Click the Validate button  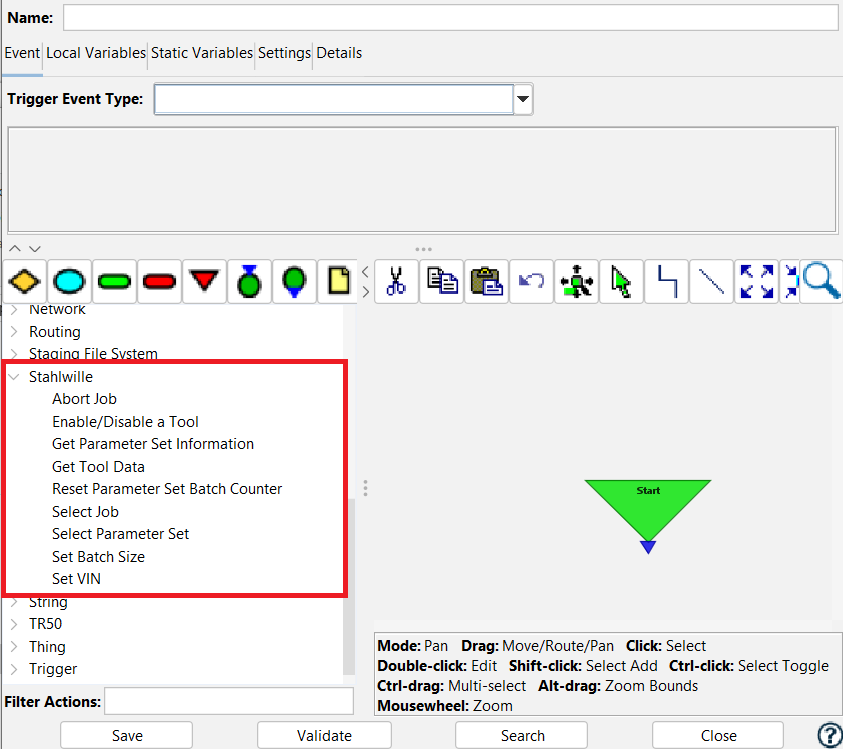coord(324,735)
